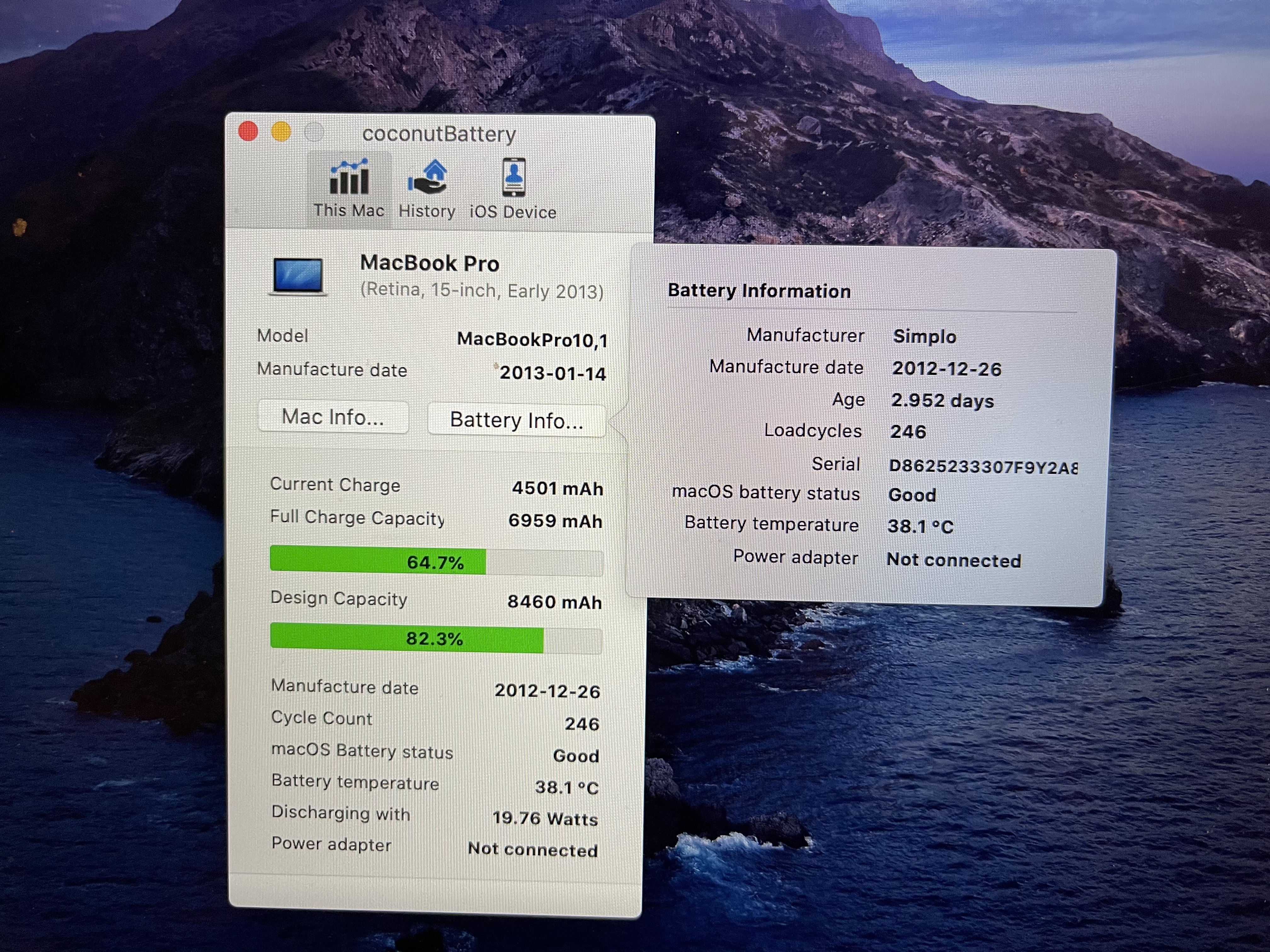
Task: Click the 'Full Charge Capacity' label
Action: click(357, 518)
